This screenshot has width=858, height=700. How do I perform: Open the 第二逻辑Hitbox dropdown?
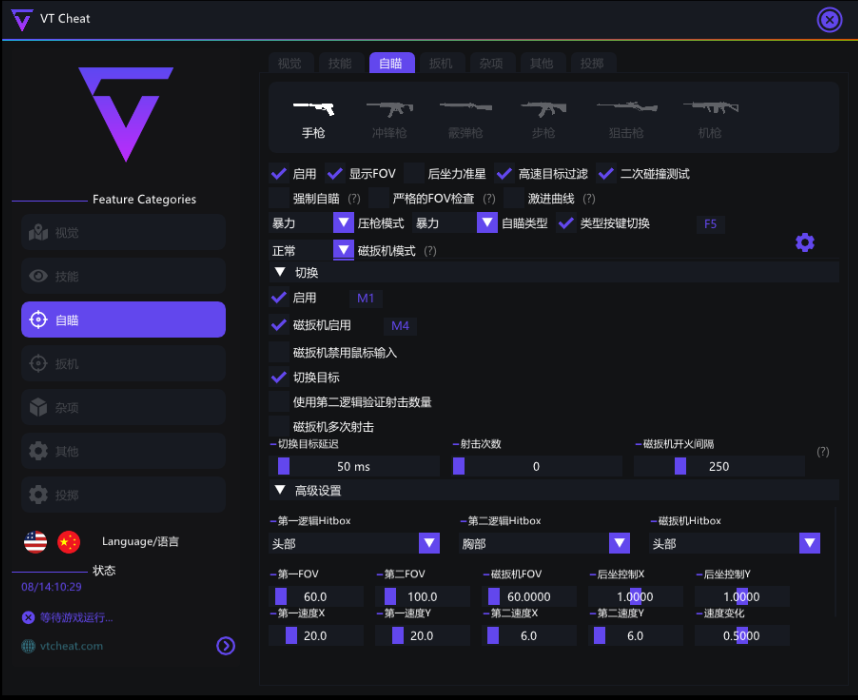click(544, 543)
